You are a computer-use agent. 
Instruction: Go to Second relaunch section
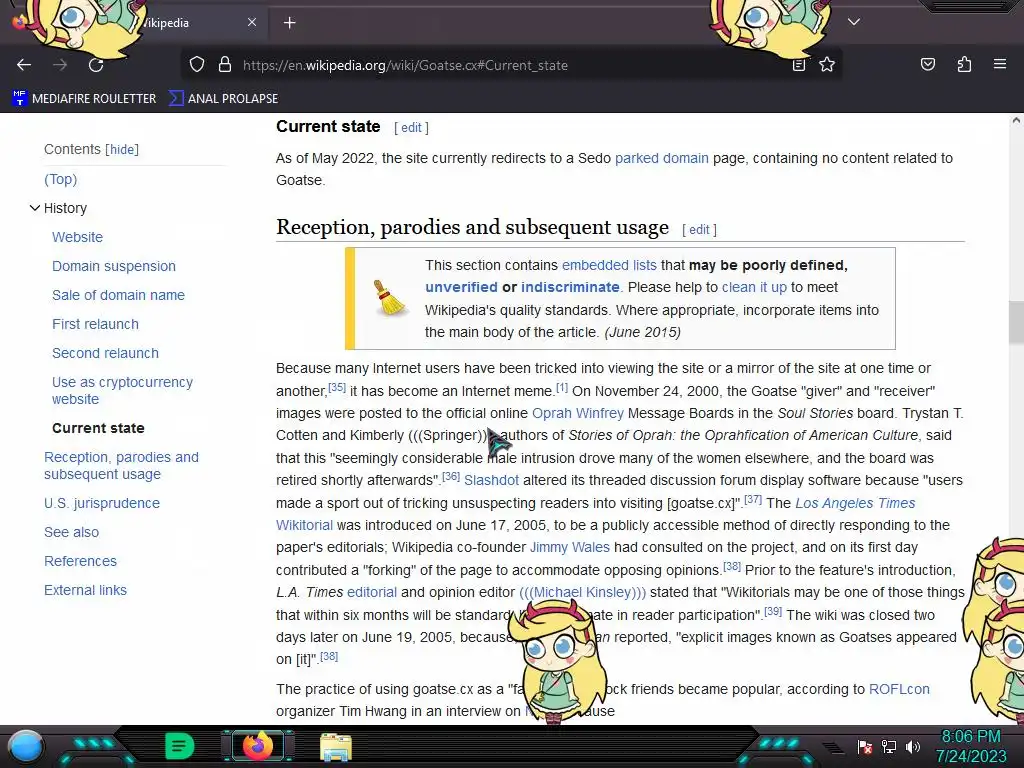(x=105, y=353)
